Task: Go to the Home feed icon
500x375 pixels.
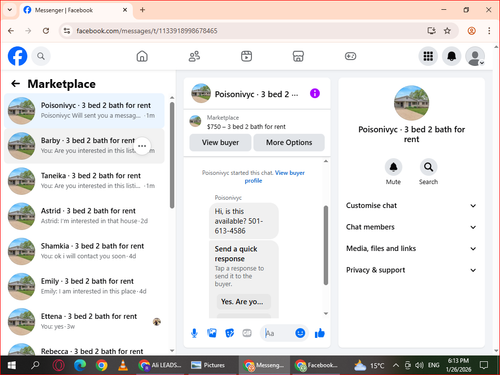Action: [x=142, y=56]
